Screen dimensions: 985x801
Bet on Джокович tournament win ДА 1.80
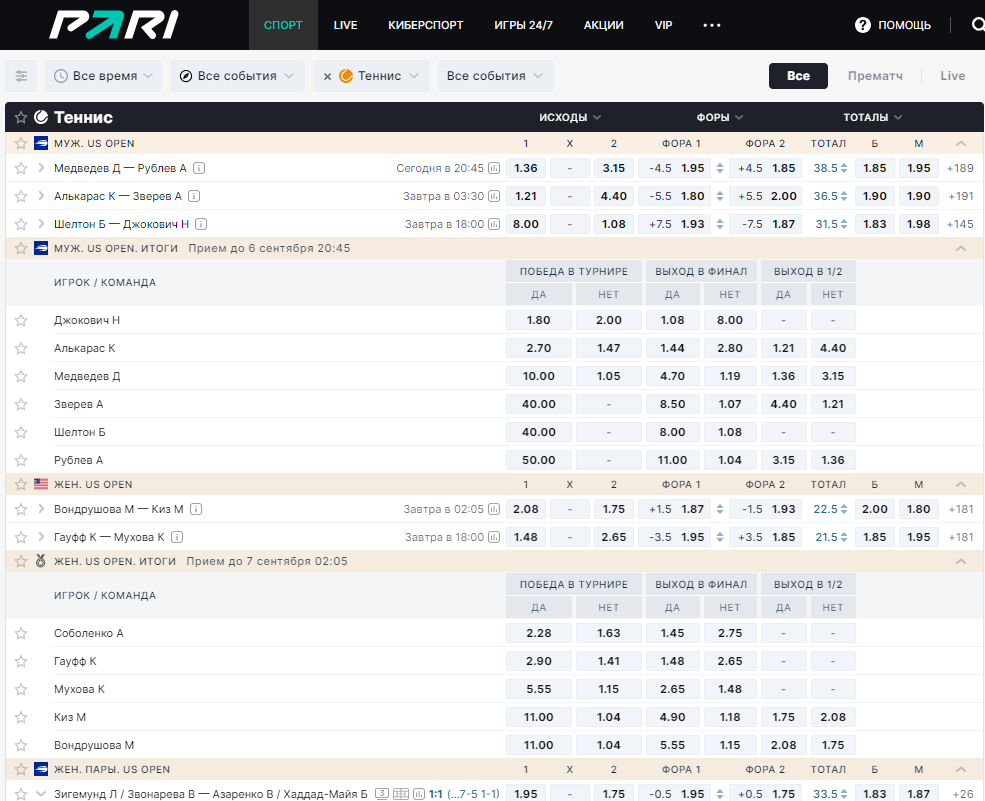[539, 320]
